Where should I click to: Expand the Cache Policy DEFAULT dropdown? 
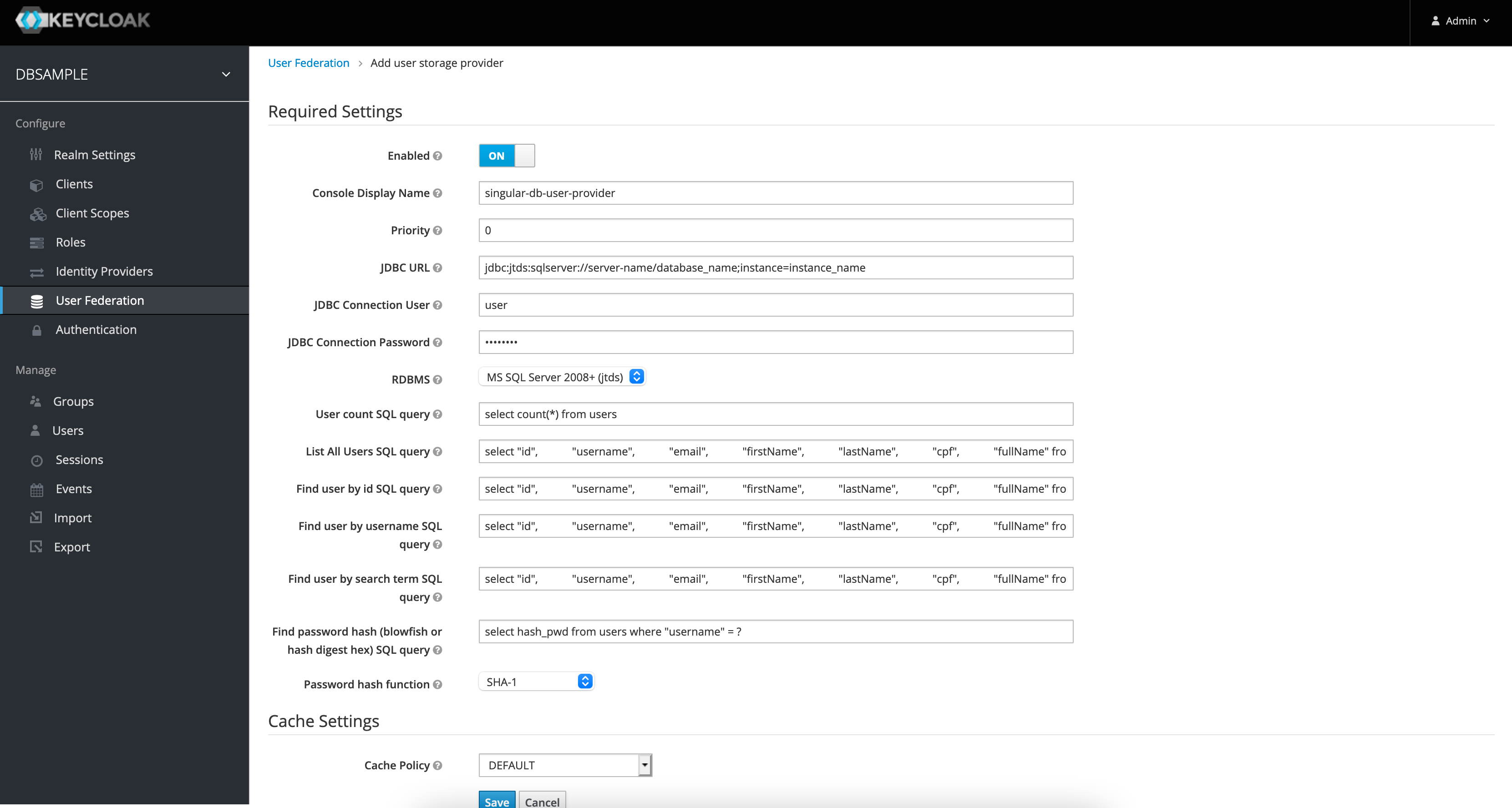[x=644, y=765]
